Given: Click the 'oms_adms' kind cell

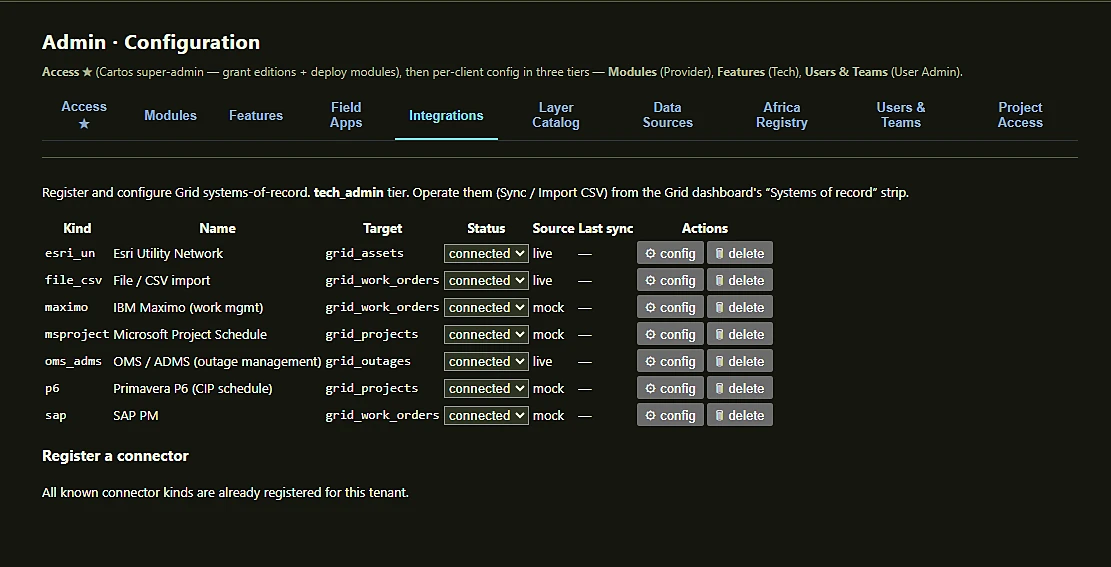Looking at the screenshot, I should click(x=73, y=361).
